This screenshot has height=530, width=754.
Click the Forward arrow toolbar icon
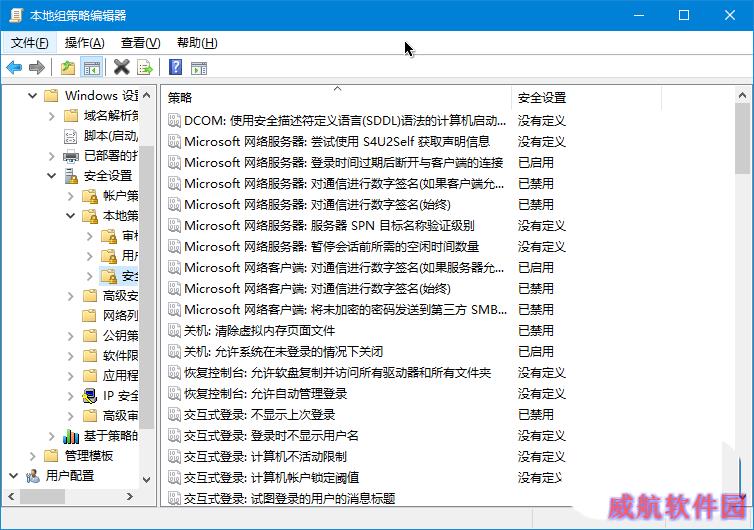(x=37, y=68)
